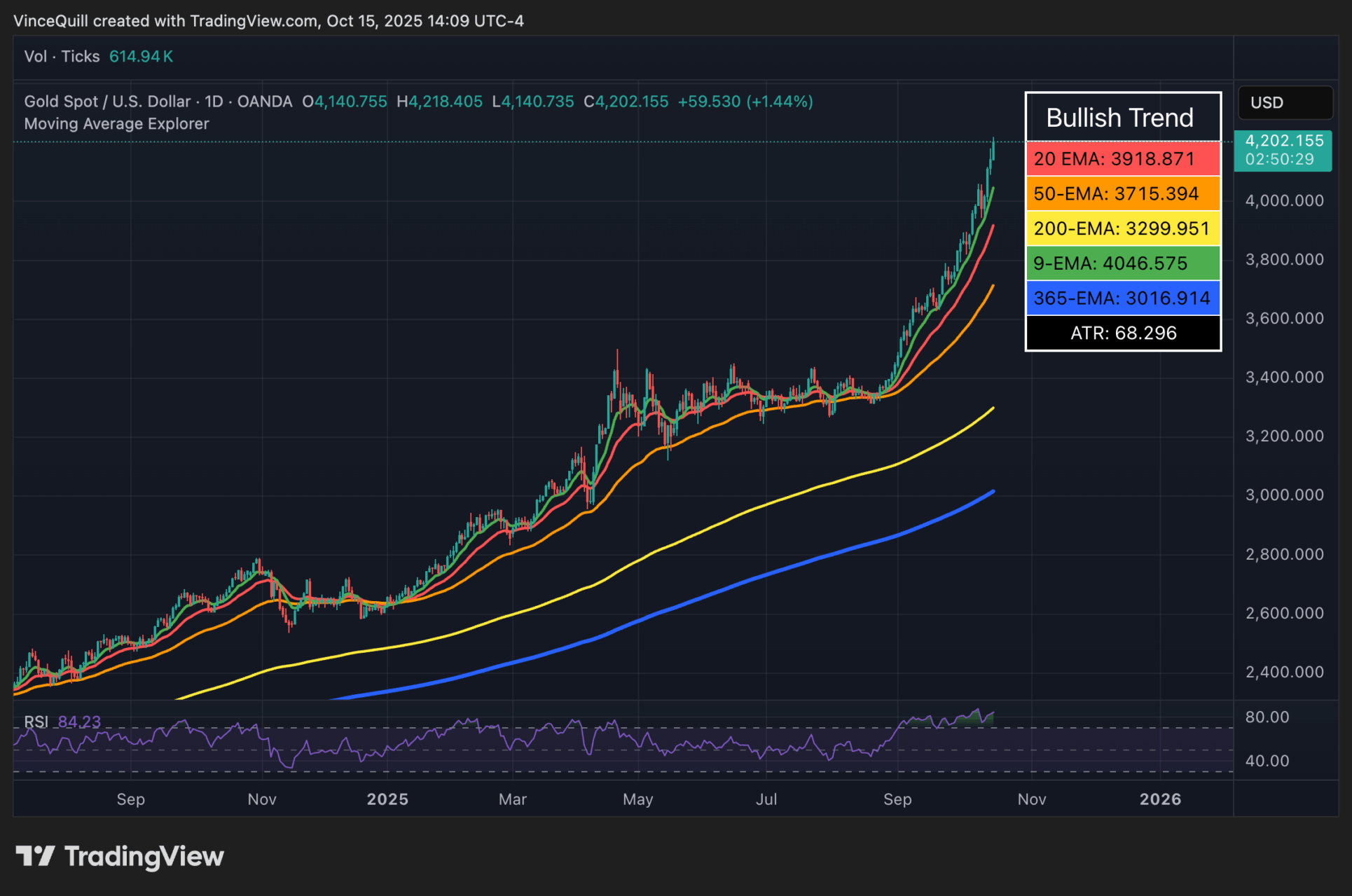Image resolution: width=1352 pixels, height=896 pixels.
Task: Select the yellow 200-EMA legend row
Action: (x=1122, y=229)
